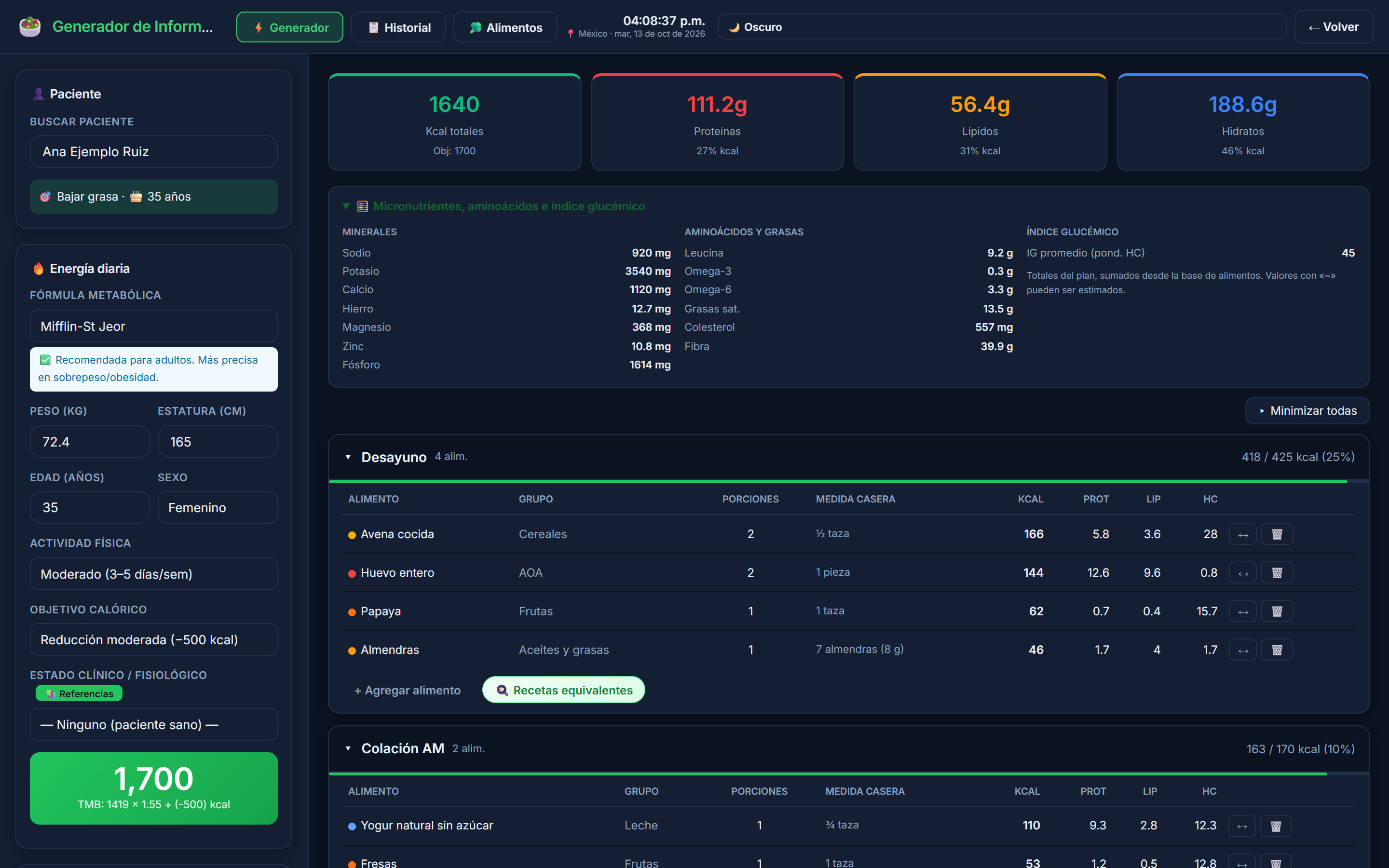The height and width of the screenshot is (868, 1389).
Task: Open the Actividad física dropdown
Action: [154, 574]
